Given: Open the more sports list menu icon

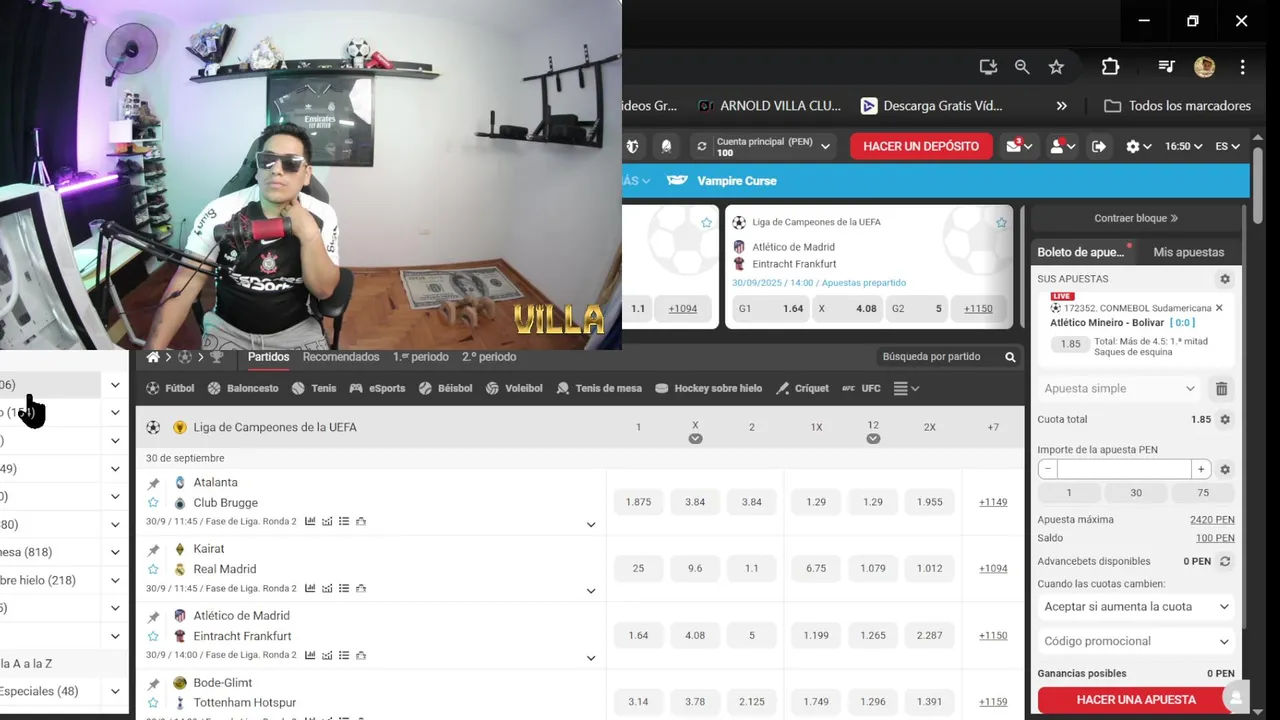Looking at the screenshot, I should (906, 388).
